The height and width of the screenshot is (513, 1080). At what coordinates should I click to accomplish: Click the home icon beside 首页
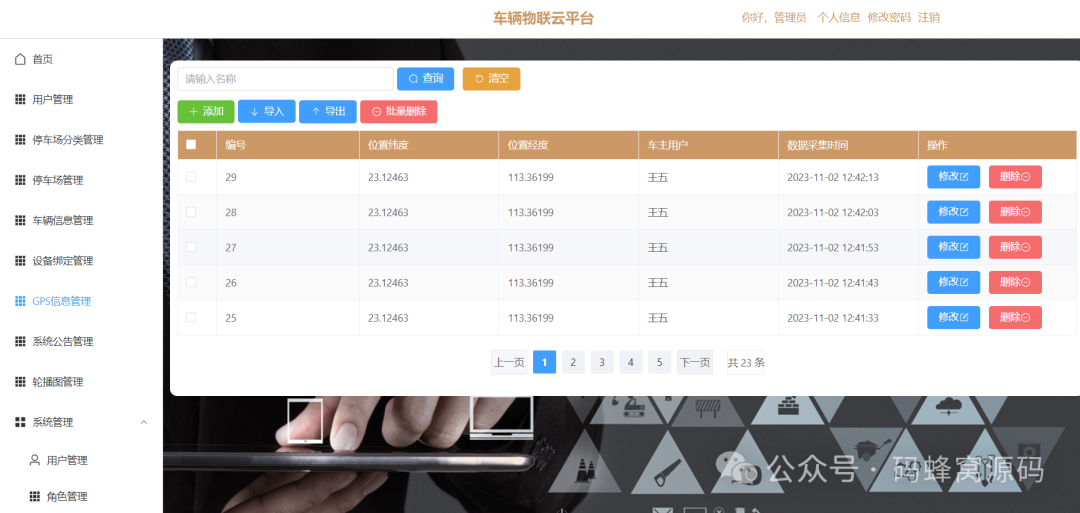20,59
